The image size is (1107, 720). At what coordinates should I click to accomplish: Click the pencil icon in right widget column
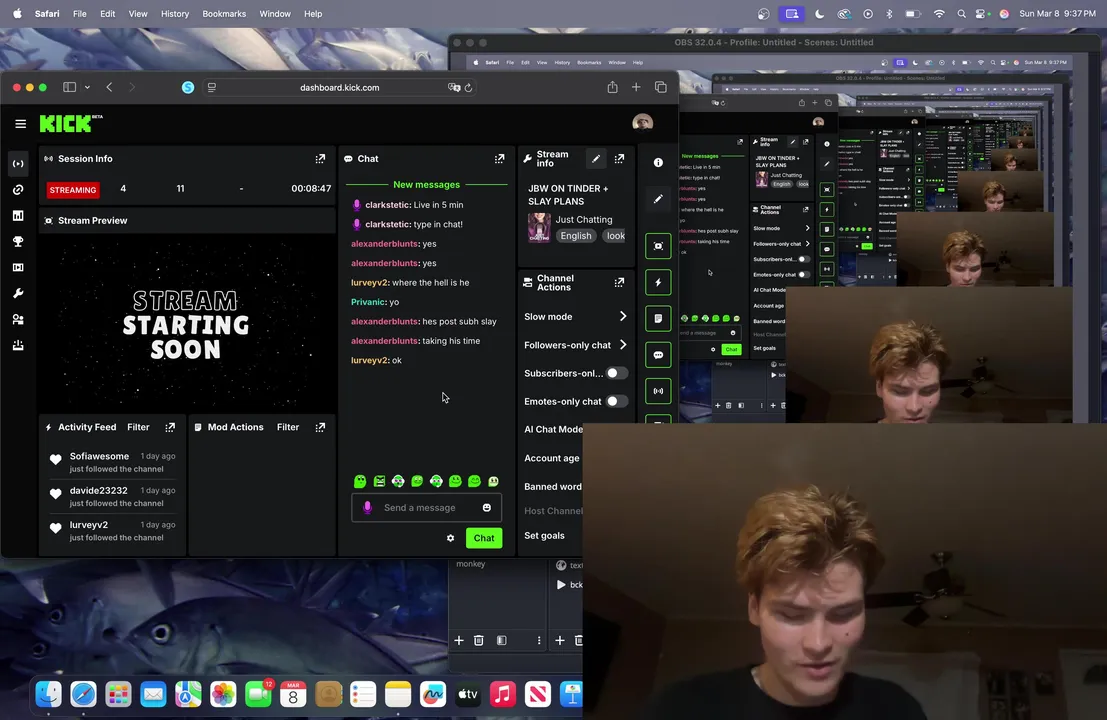[658, 199]
